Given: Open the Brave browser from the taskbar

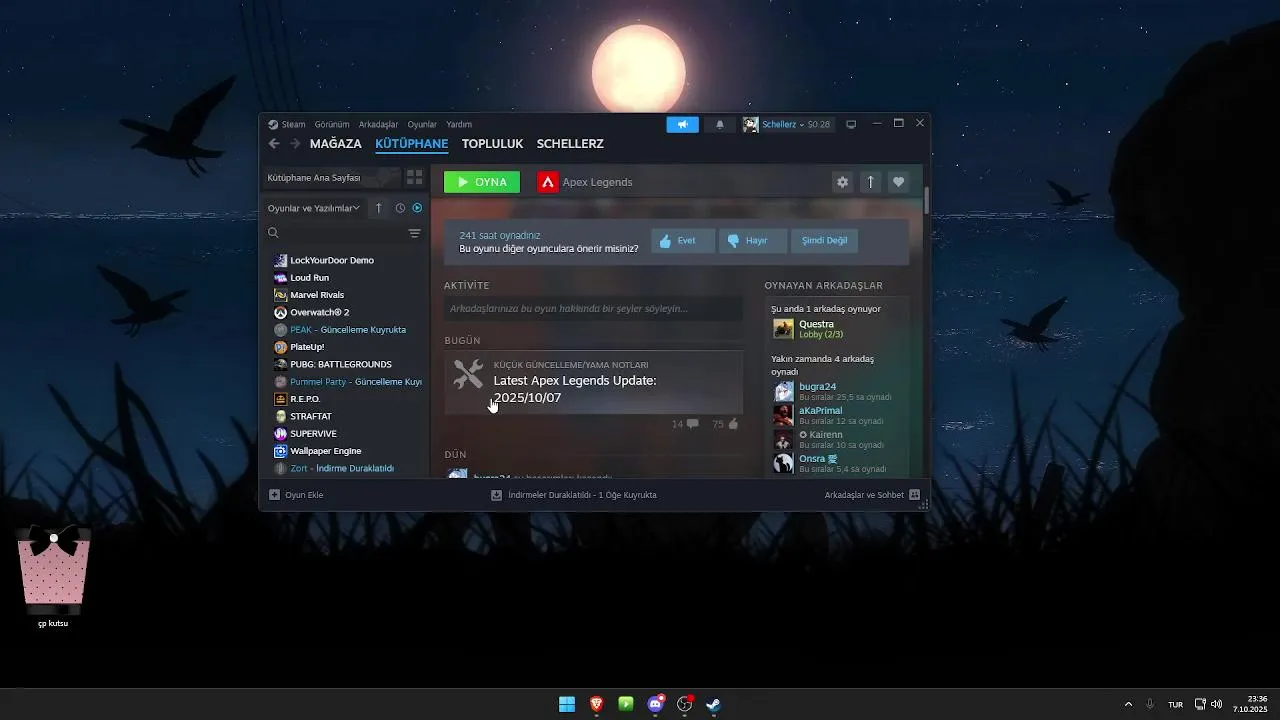Looking at the screenshot, I should tap(597, 704).
